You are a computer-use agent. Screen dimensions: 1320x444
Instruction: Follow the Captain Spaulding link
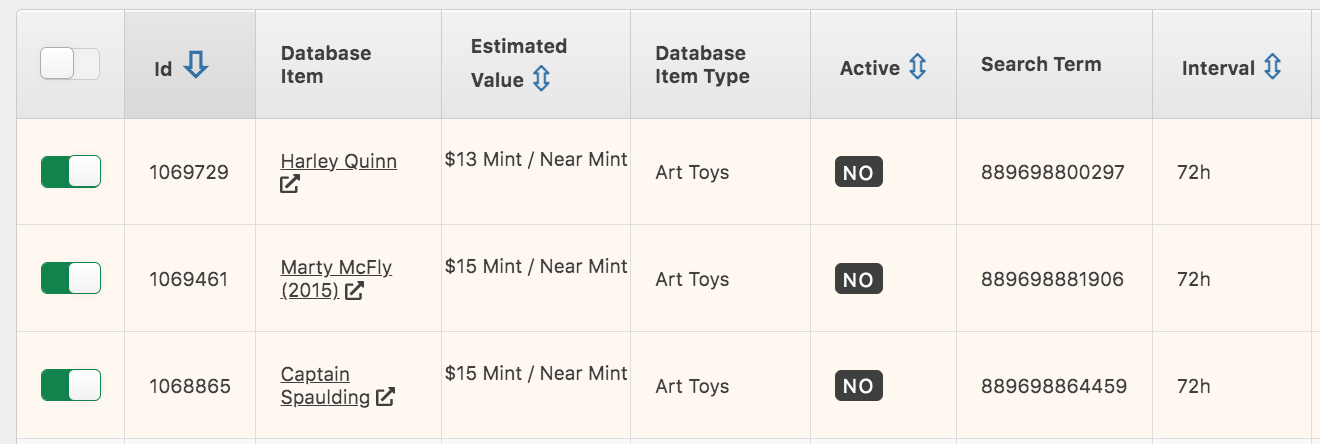pos(315,375)
